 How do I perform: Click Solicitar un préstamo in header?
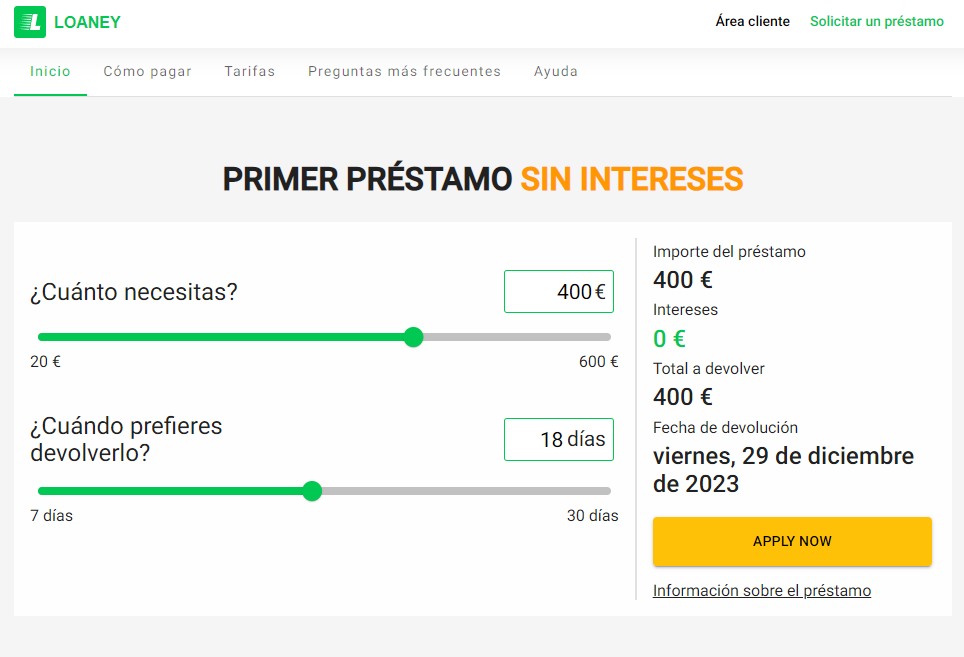[x=876, y=21]
